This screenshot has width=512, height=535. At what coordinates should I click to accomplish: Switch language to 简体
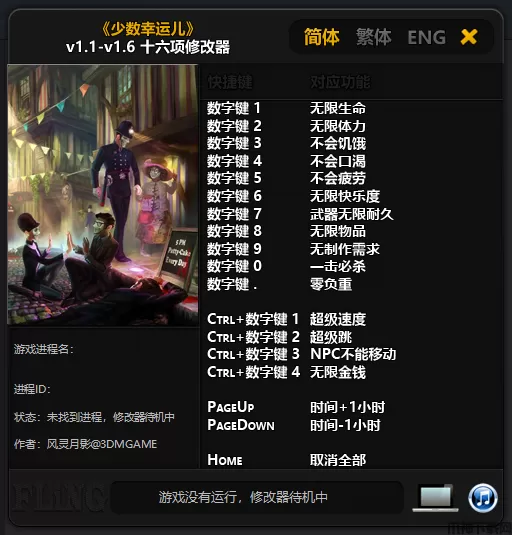click(x=321, y=37)
